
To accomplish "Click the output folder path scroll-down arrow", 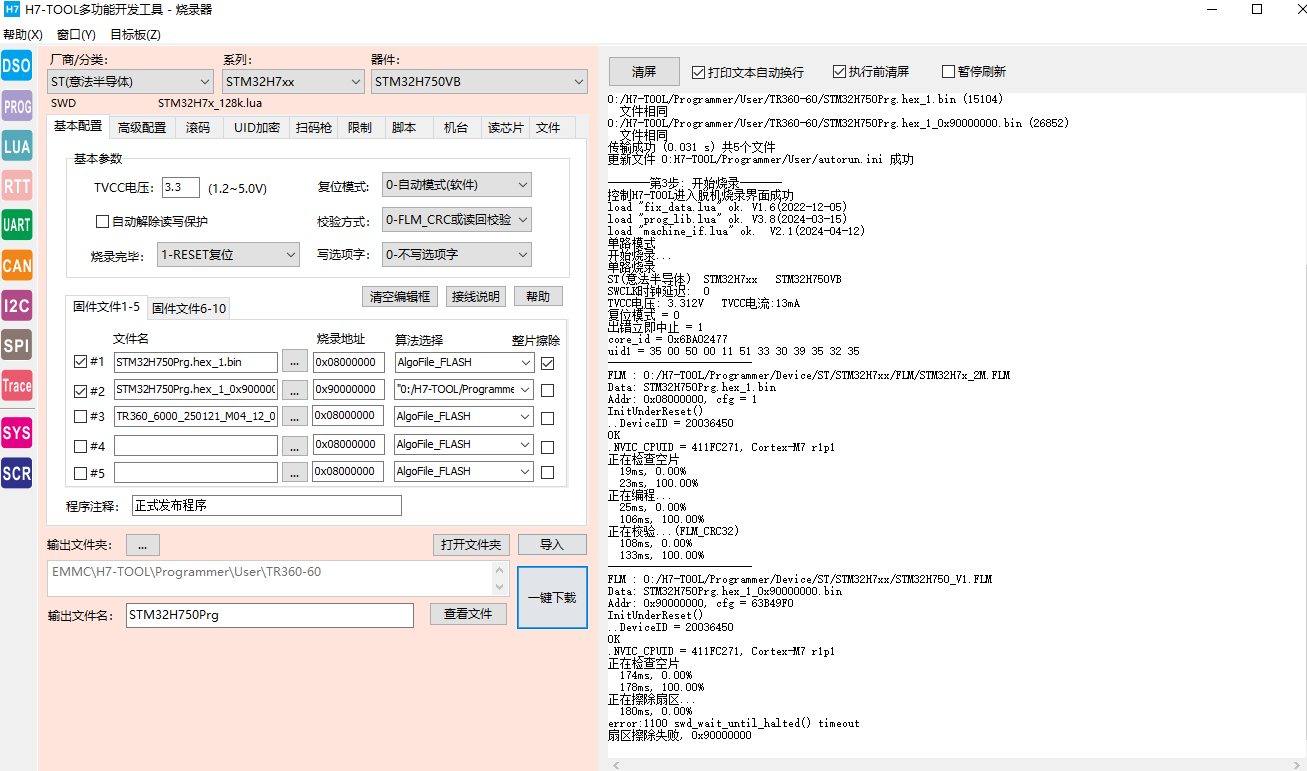I will (501, 589).
